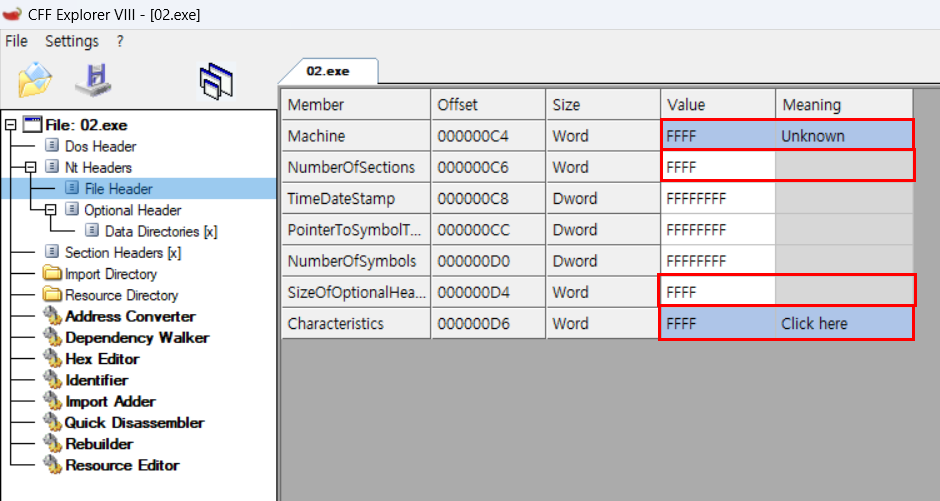Click the Meaning column header
Screen dimensions: 940x501
pyautogui.click(x=844, y=104)
